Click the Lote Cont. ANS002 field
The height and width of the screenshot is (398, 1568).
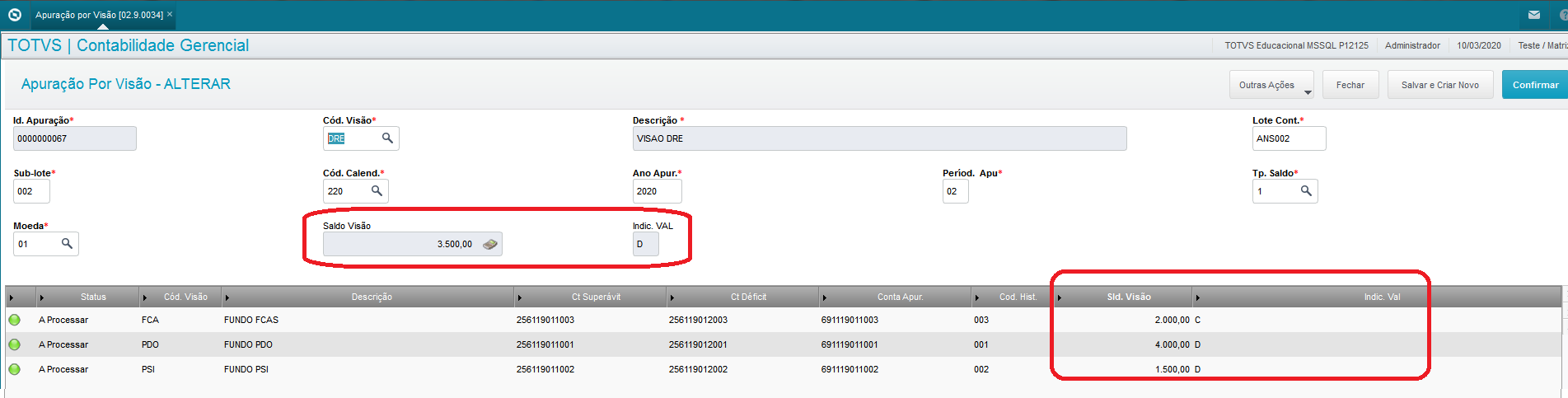(x=1289, y=138)
